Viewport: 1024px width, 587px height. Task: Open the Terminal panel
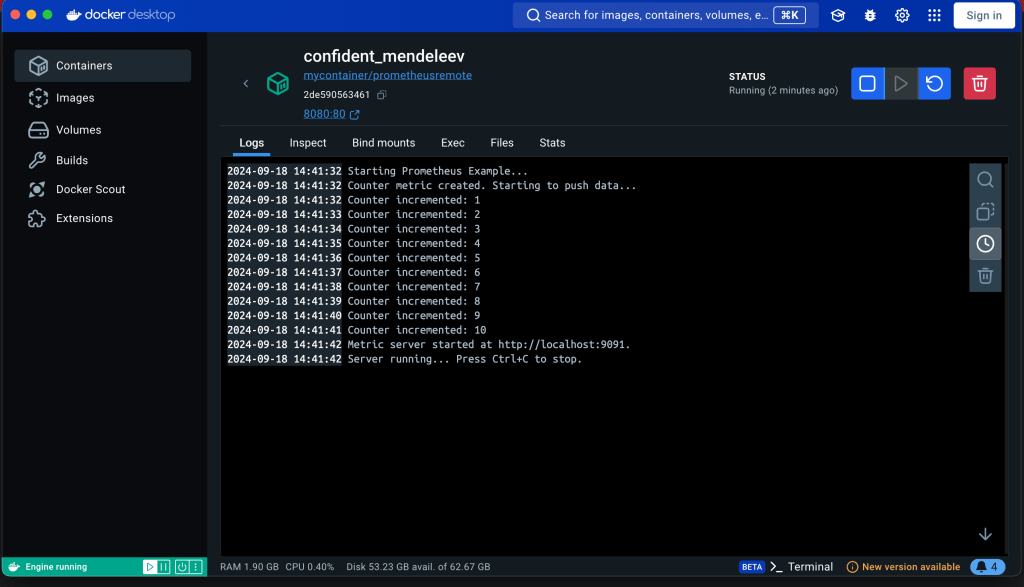pos(801,567)
